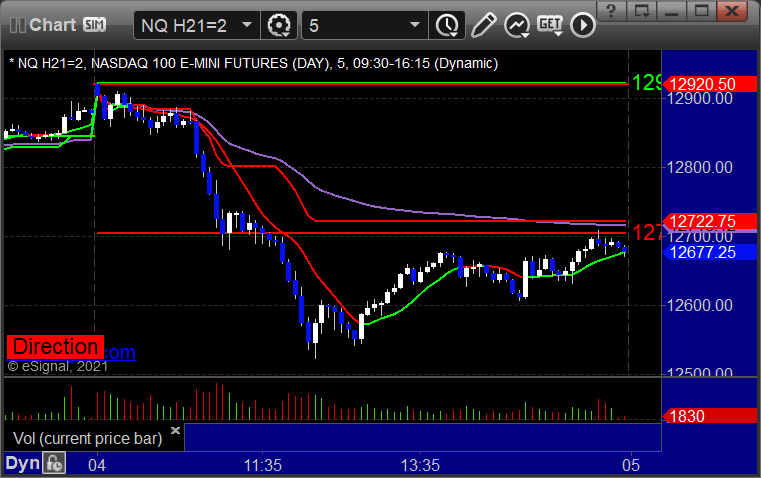The width and height of the screenshot is (761, 478).
Task: Minimize the chart window
Action: coord(671,10)
